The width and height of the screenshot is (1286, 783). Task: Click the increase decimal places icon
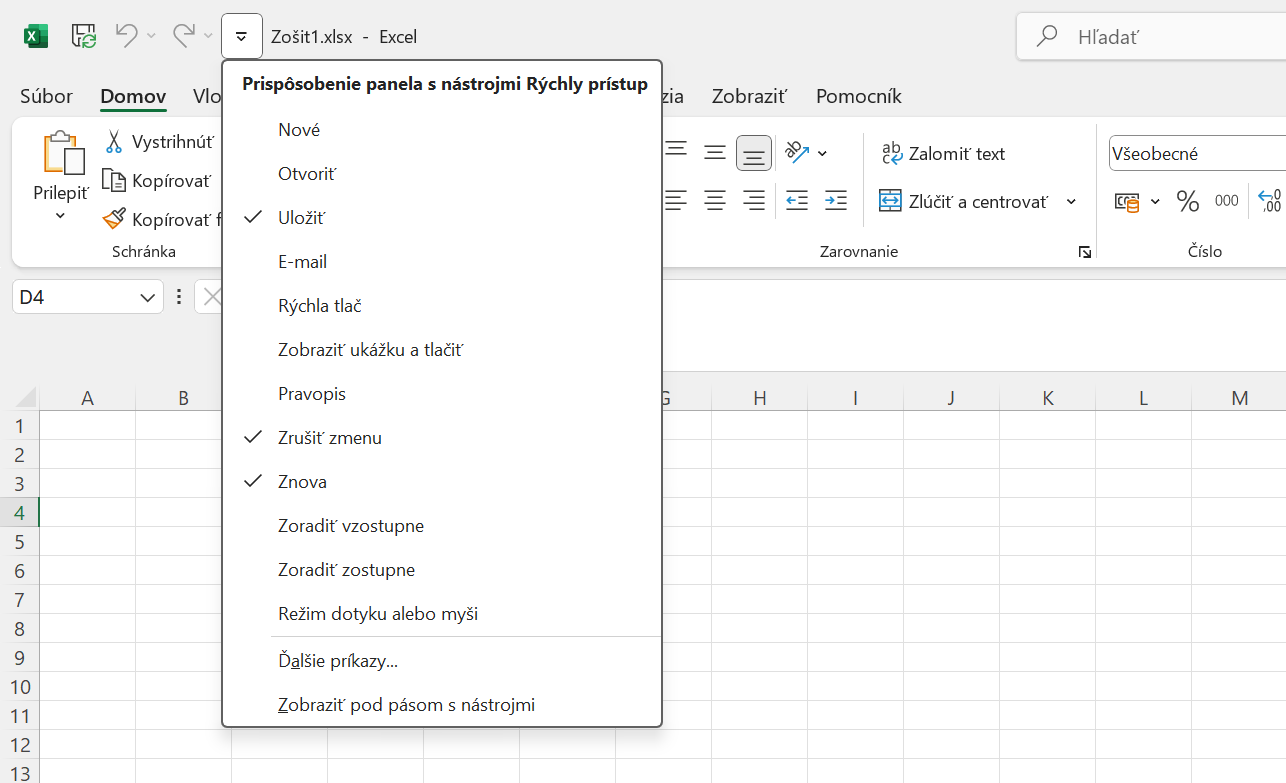tap(1270, 201)
